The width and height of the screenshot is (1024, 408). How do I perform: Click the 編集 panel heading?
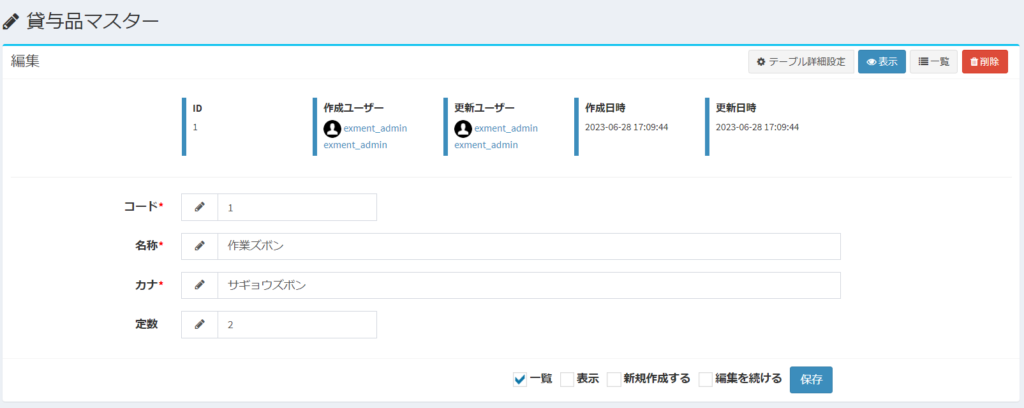click(x=25, y=61)
